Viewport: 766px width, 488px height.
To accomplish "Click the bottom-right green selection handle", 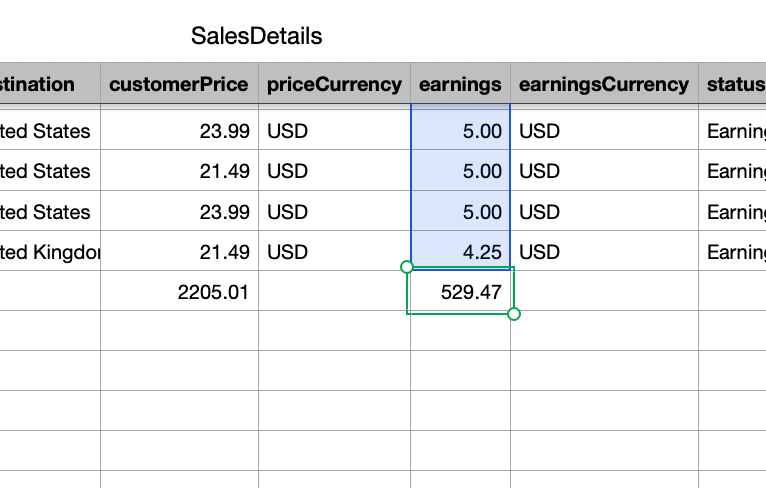I will point(514,314).
